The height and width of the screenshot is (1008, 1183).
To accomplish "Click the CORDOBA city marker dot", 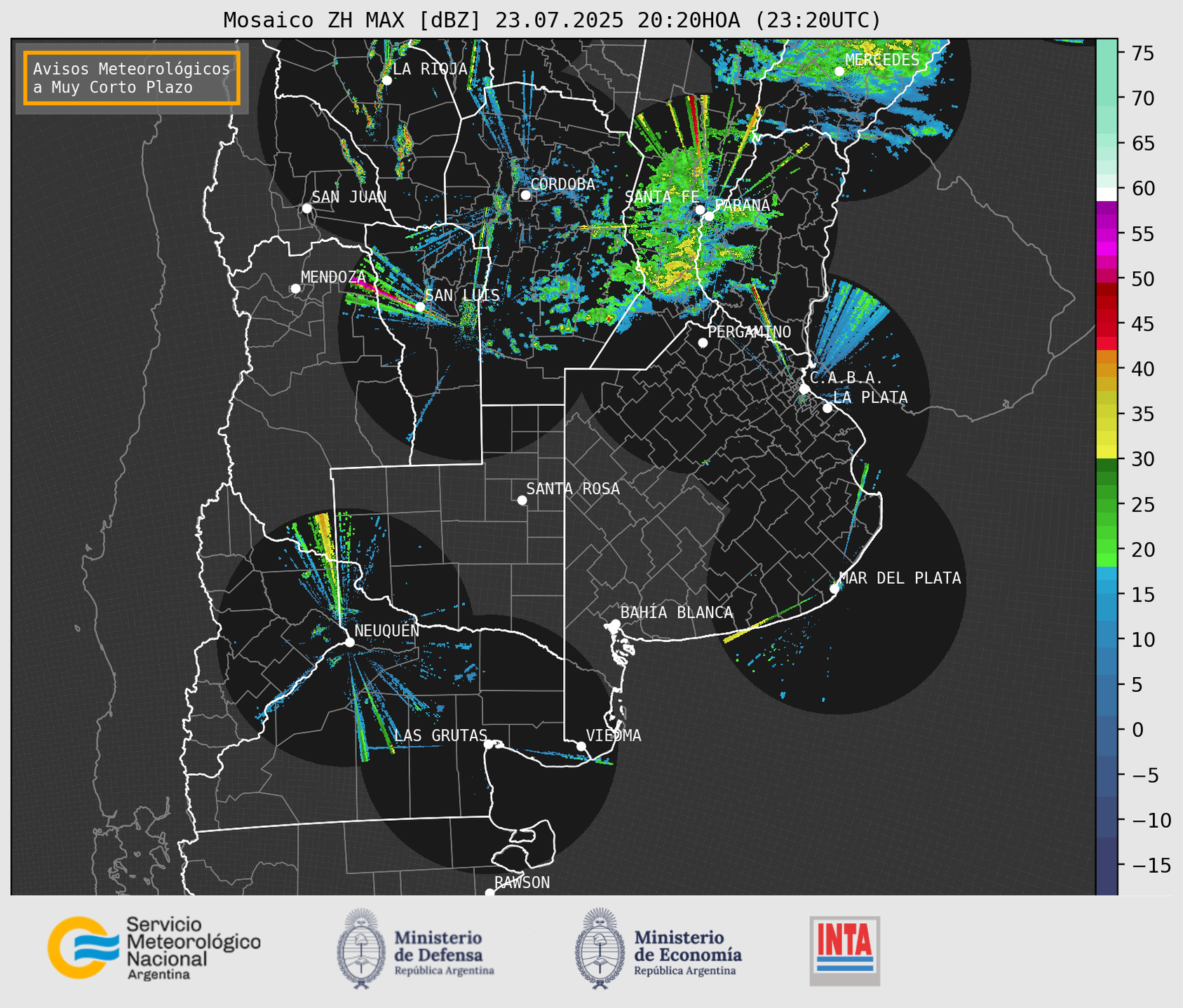I will pyautogui.click(x=525, y=195).
